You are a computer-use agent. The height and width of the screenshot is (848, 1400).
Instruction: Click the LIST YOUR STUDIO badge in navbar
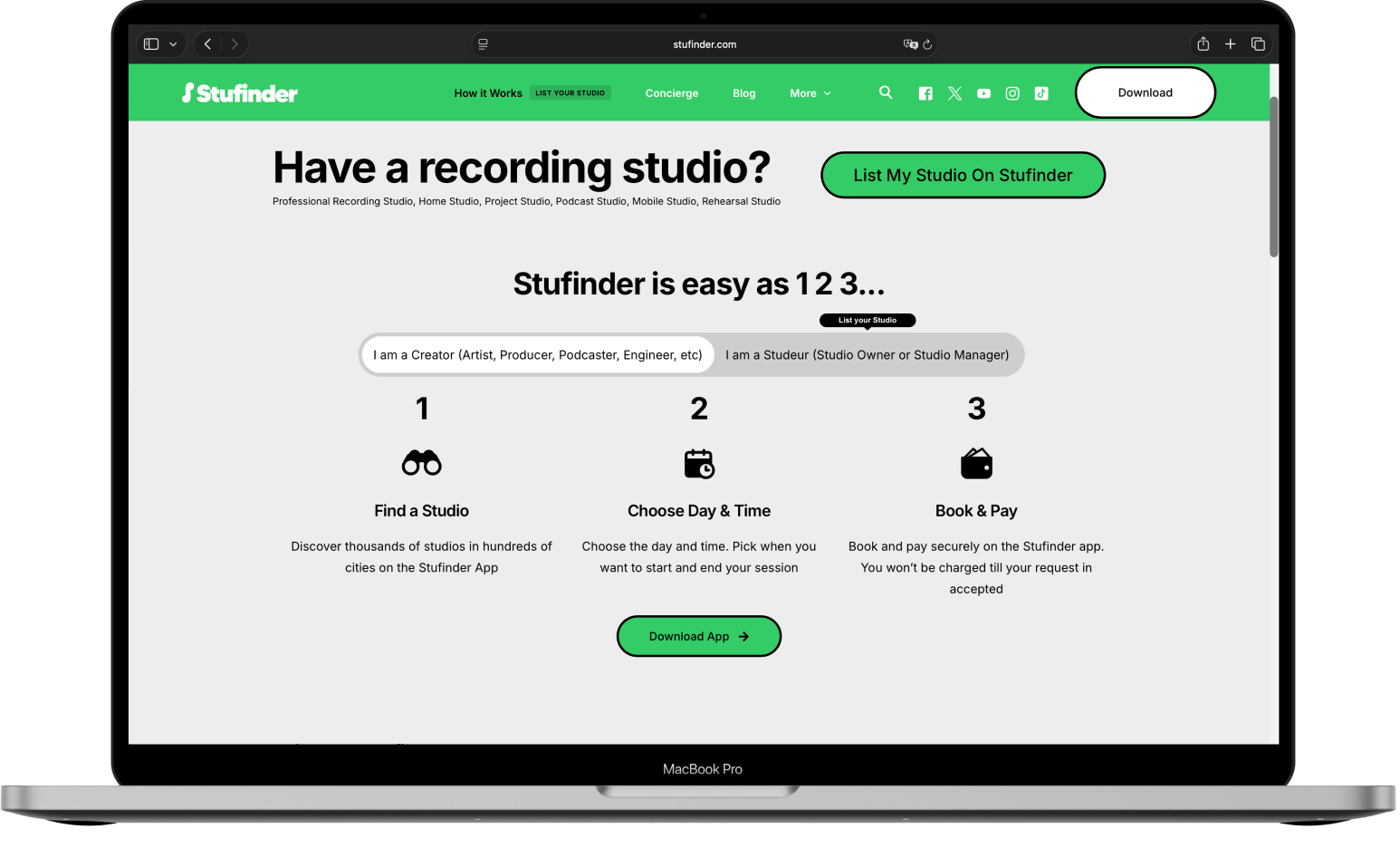click(571, 92)
